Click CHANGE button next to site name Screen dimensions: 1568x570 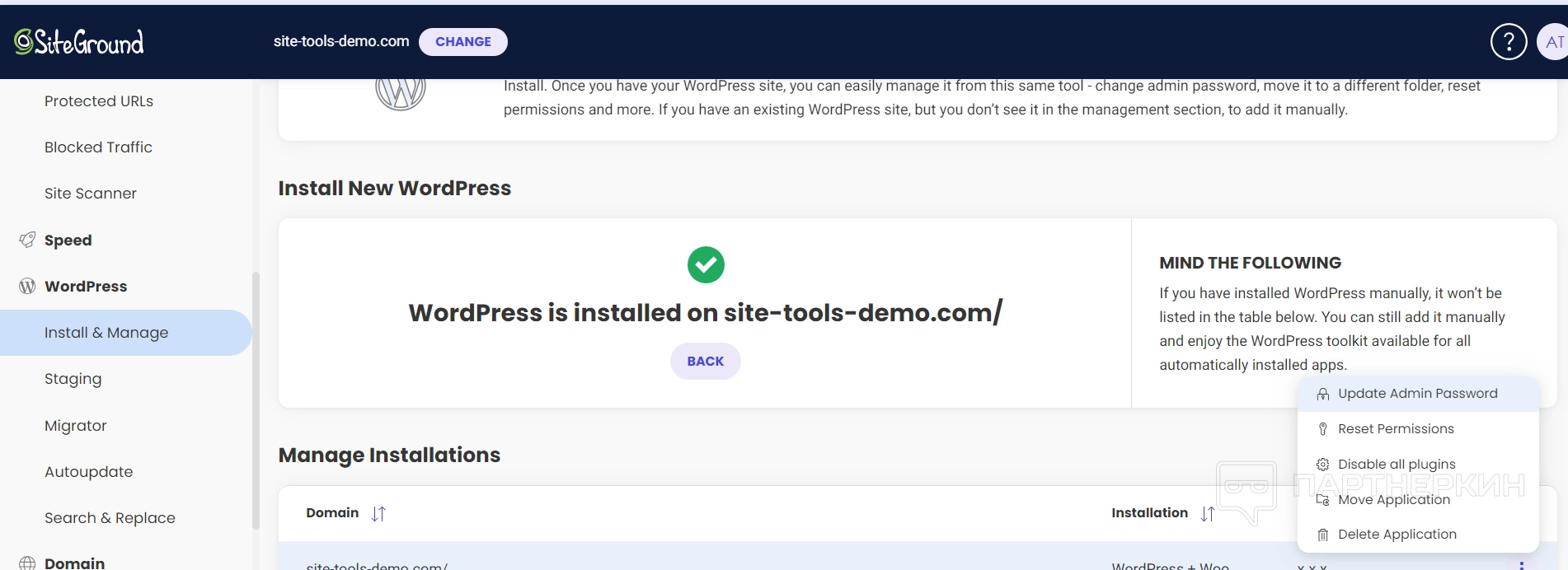462,42
